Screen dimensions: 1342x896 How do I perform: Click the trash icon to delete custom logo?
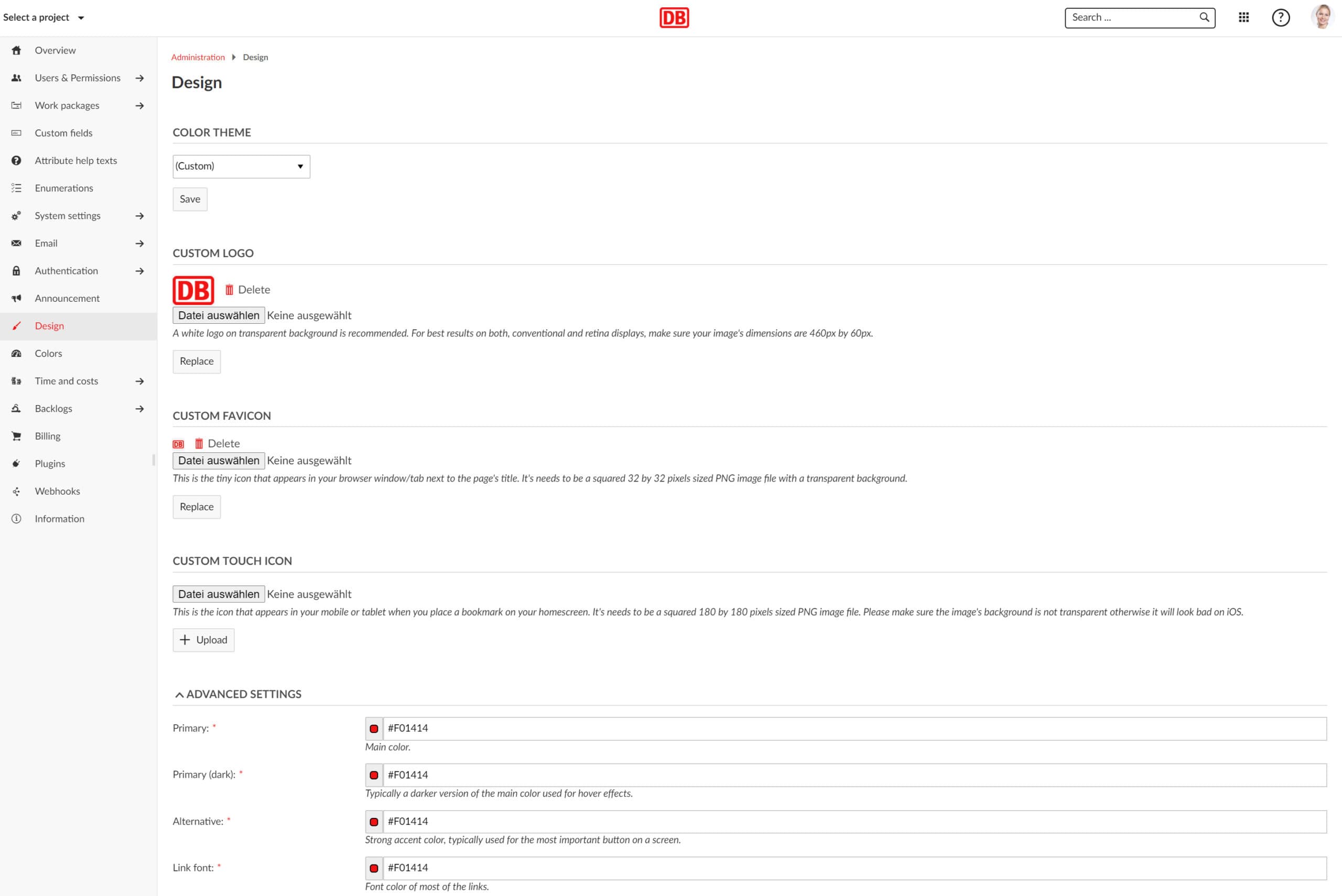point(229,289)
